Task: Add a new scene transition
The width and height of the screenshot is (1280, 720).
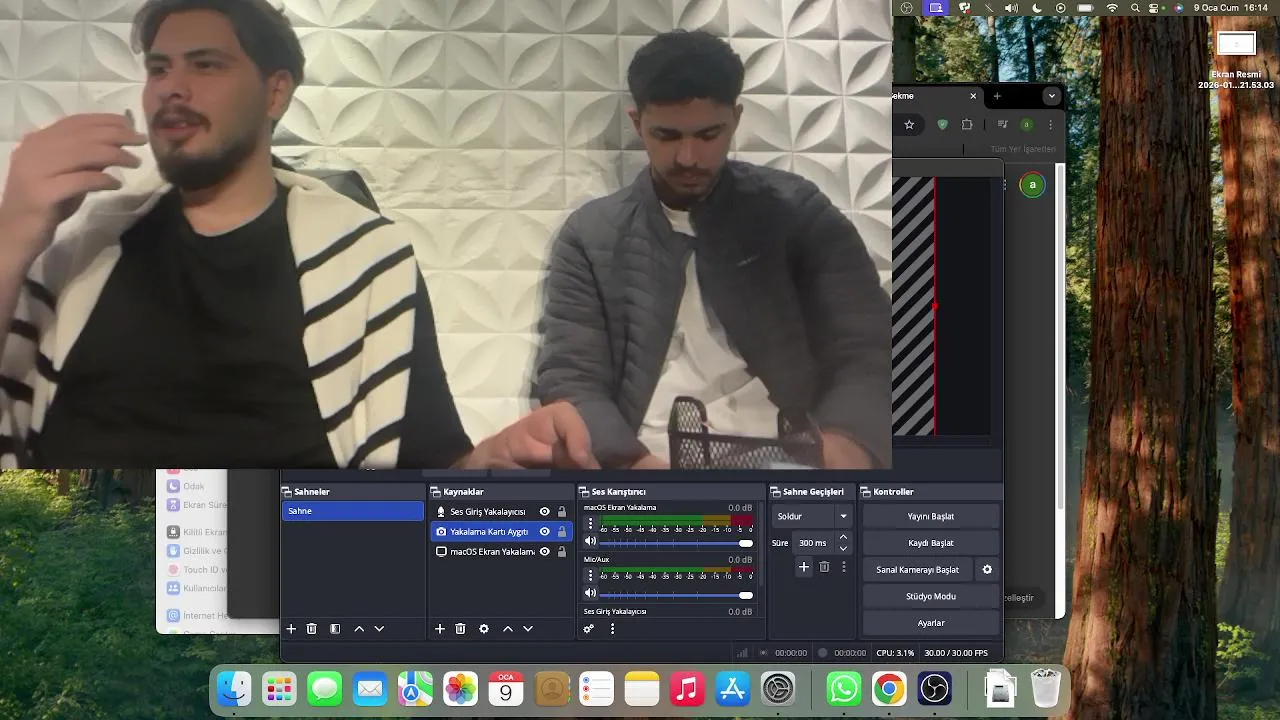Action: click(803, 567)
